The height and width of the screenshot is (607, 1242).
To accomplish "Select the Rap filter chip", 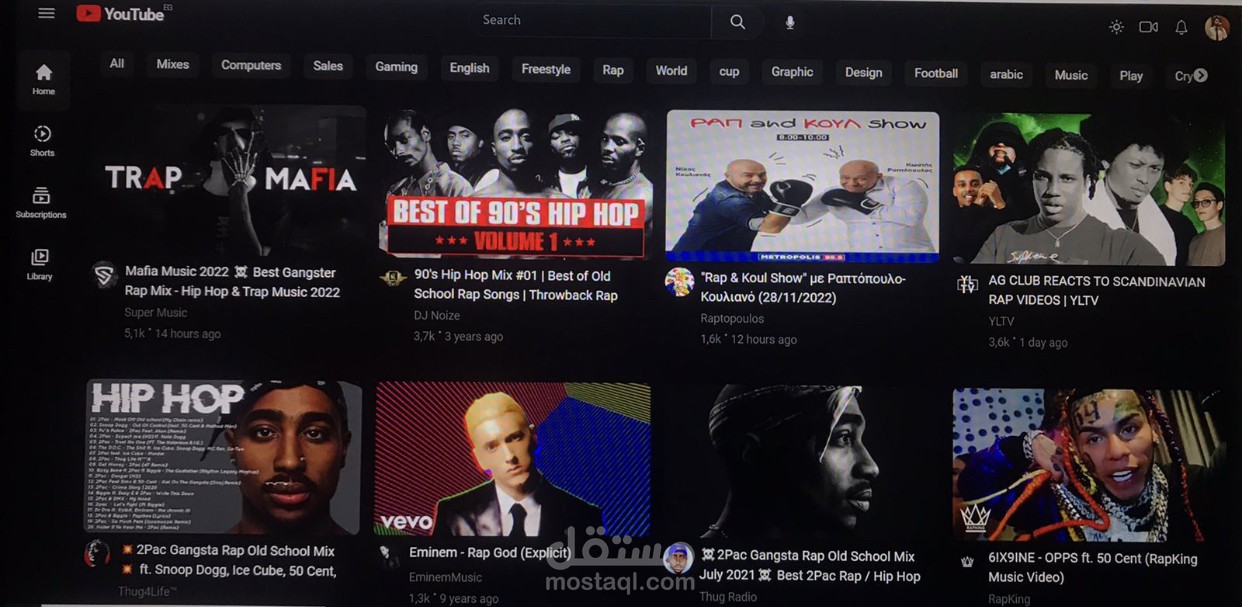I will pyautogui.click(x=613, y=70).
